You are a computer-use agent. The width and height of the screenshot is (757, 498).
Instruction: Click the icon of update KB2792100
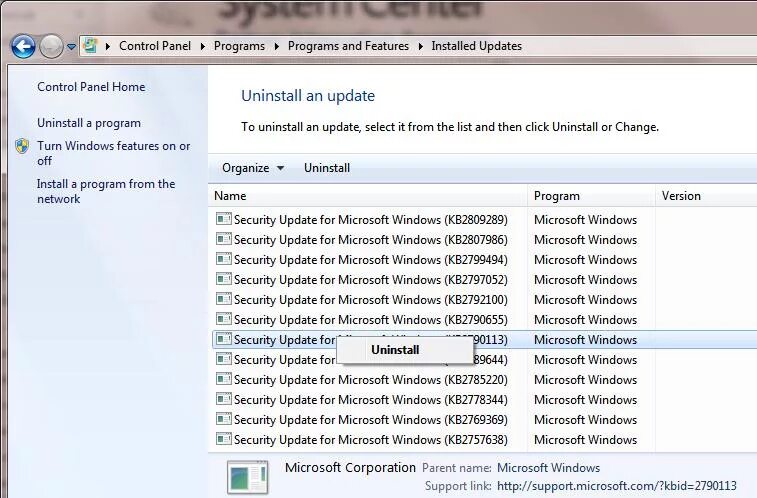(224, 299)
